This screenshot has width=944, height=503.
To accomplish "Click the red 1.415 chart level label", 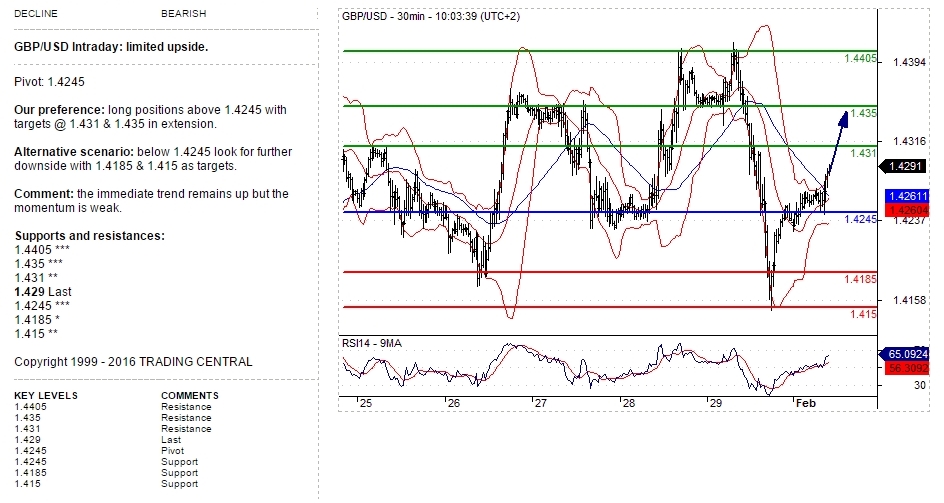I will tap(863, 314).
